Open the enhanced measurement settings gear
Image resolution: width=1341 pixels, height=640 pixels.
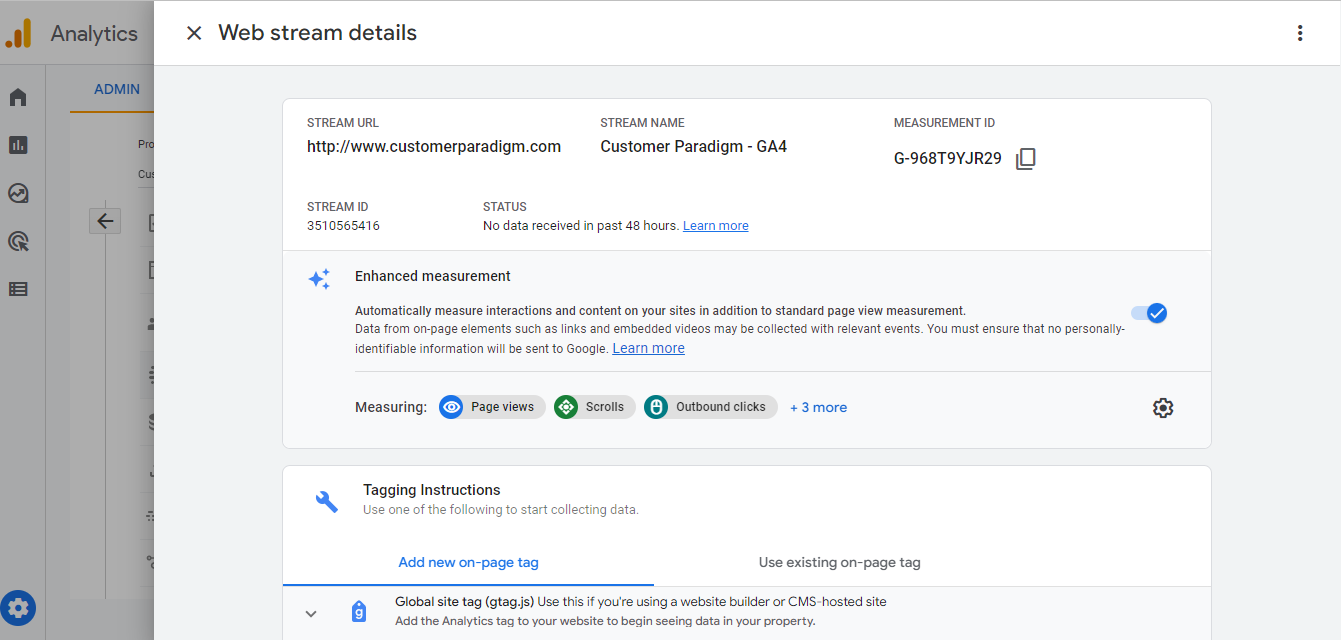pos(1162,408)
